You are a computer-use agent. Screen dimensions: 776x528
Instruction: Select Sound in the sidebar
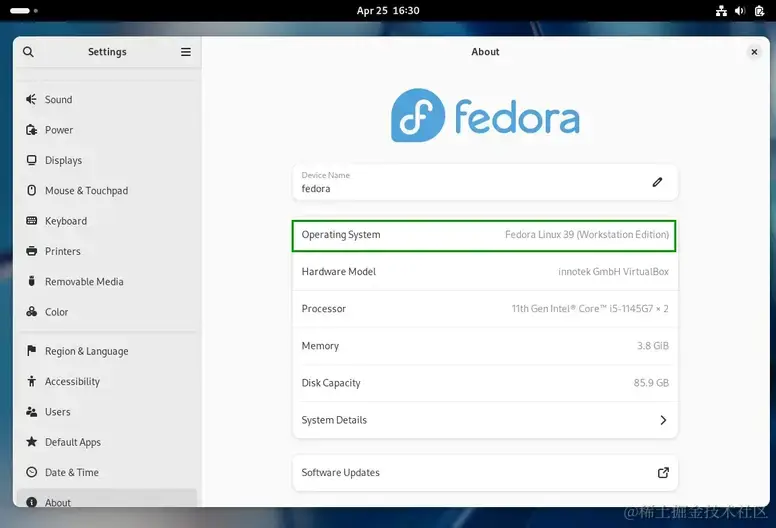[x=107, y=99]
